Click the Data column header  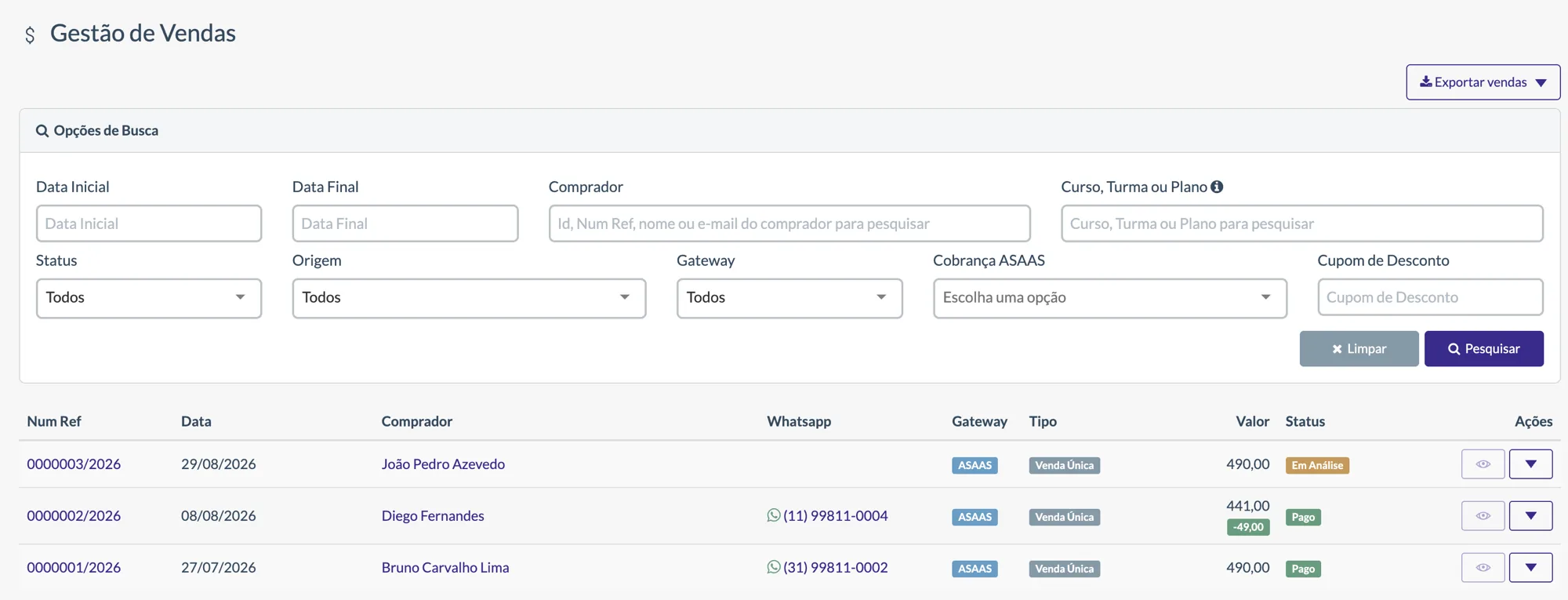click(x=196, y=421)
